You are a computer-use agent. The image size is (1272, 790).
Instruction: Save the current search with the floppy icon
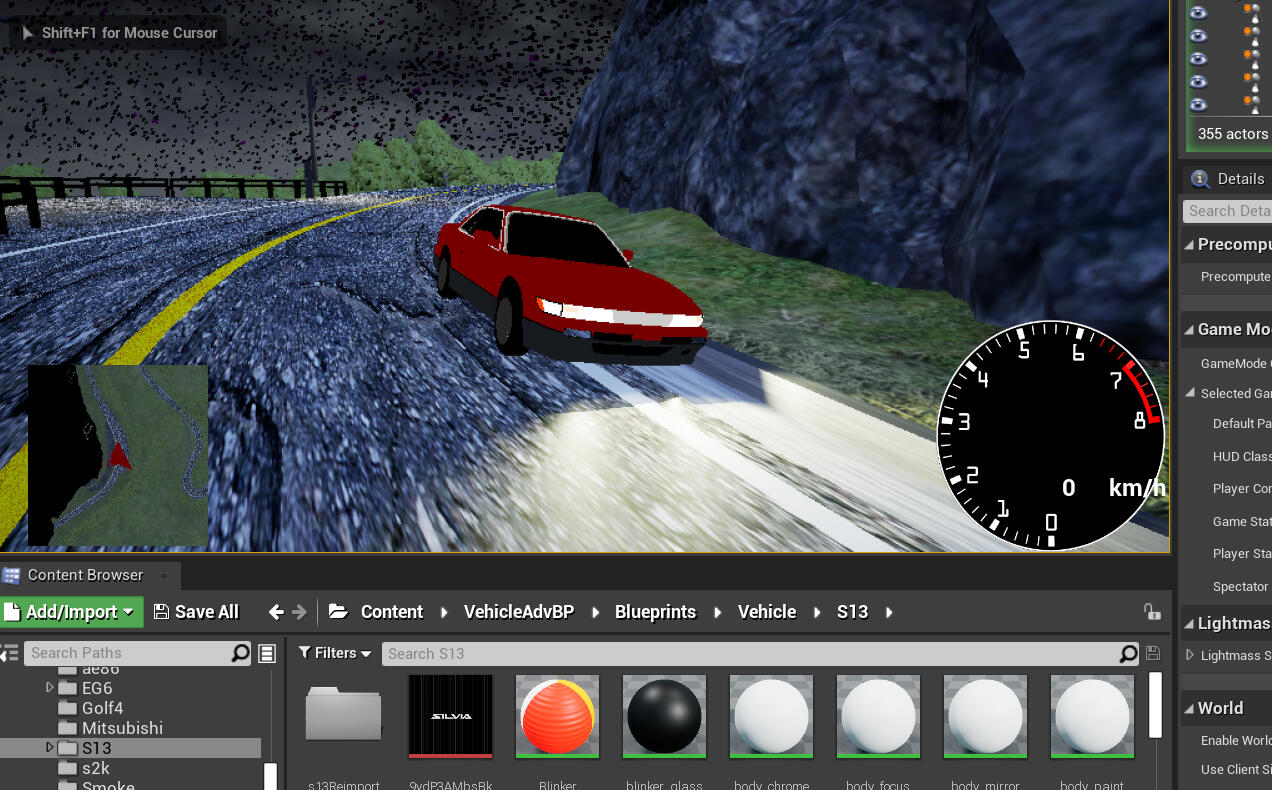(x=1153, y=654)
